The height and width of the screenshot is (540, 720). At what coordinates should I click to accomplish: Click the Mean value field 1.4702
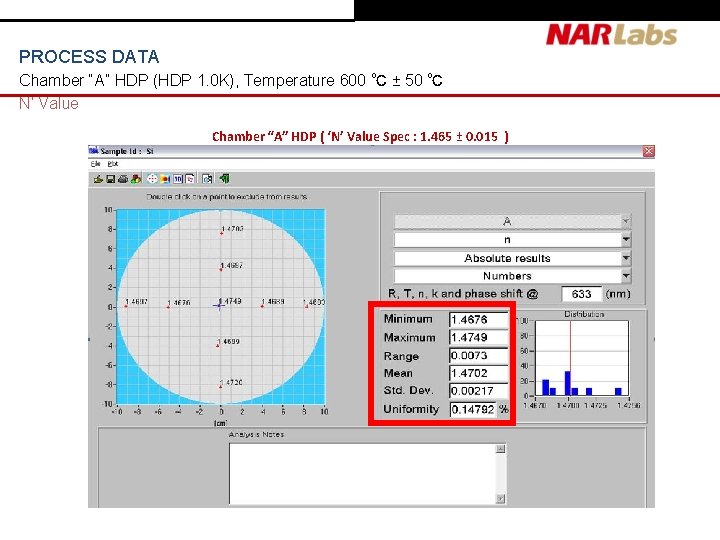click(x=478, y=373)
